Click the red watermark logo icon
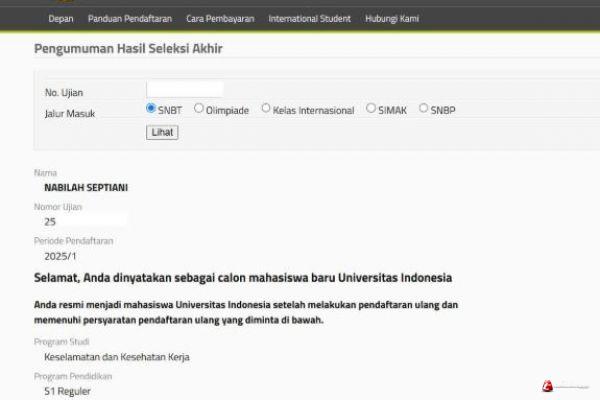 click(x=547, y=386)
